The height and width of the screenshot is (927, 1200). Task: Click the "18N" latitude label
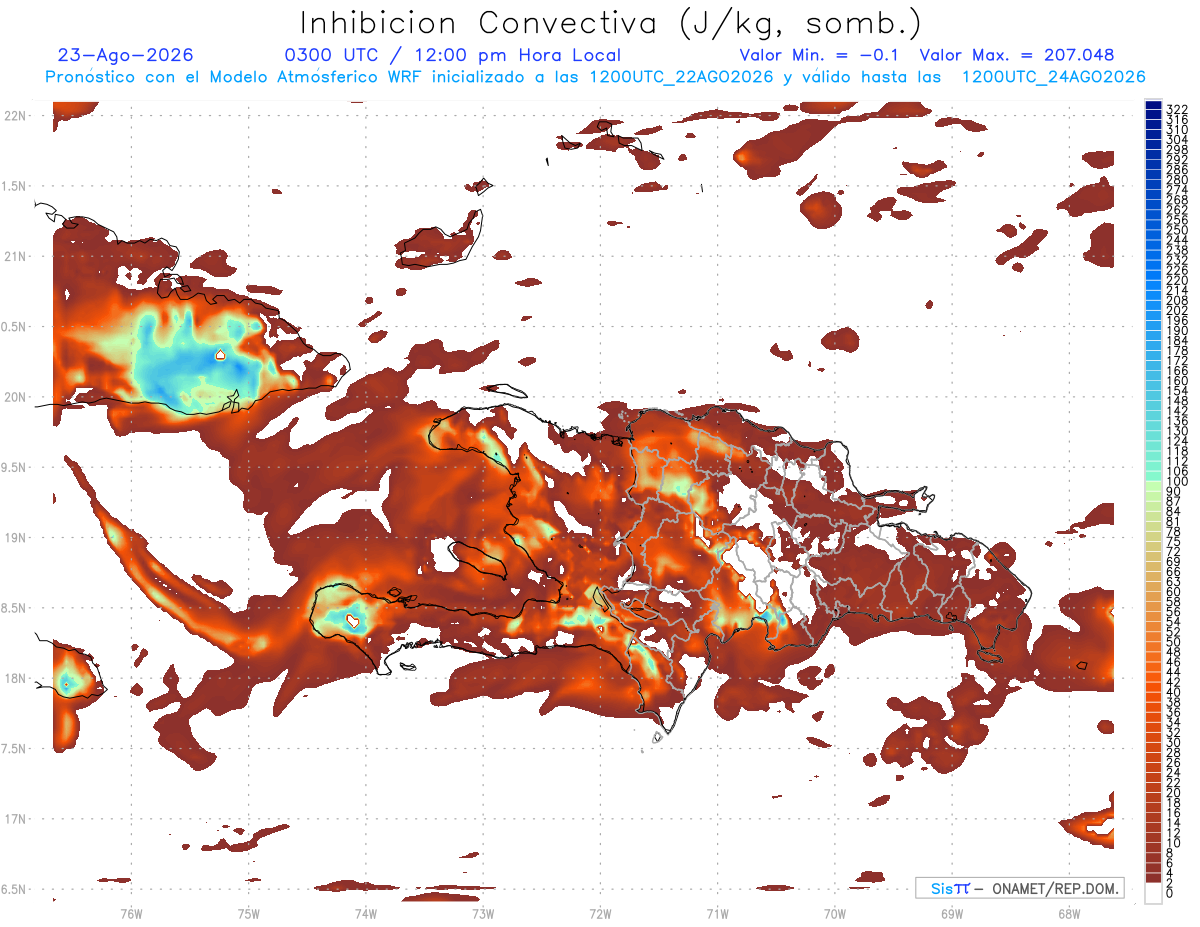[x=14, y=678]
